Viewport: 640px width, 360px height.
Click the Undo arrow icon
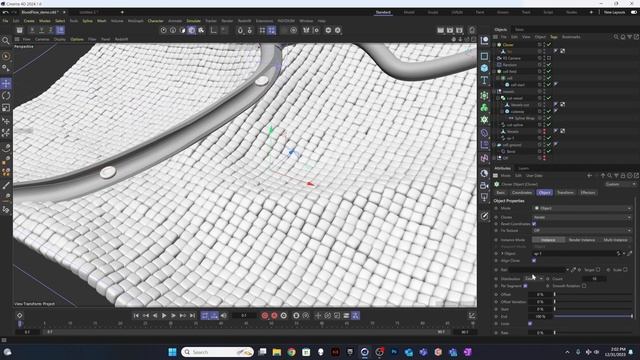(6, 12)
